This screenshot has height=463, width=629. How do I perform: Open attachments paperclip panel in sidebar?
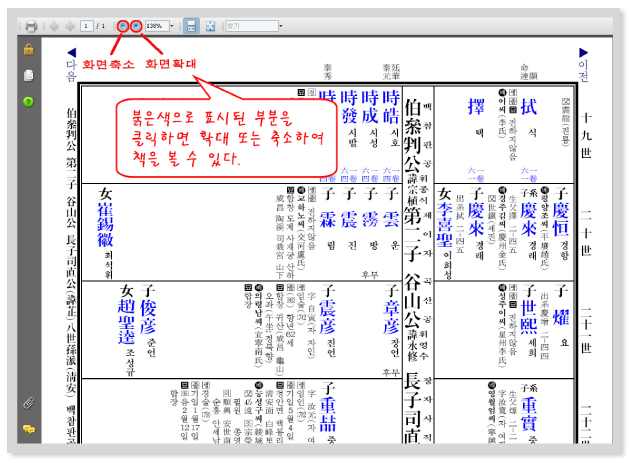click(x=28, y=403)
